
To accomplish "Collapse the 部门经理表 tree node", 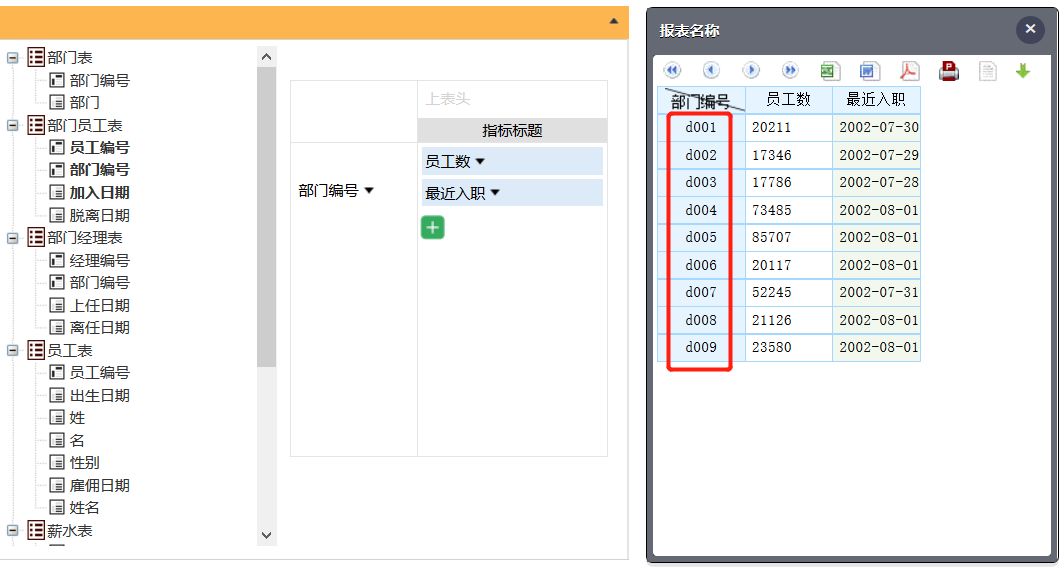I will (x=13, y=238).
